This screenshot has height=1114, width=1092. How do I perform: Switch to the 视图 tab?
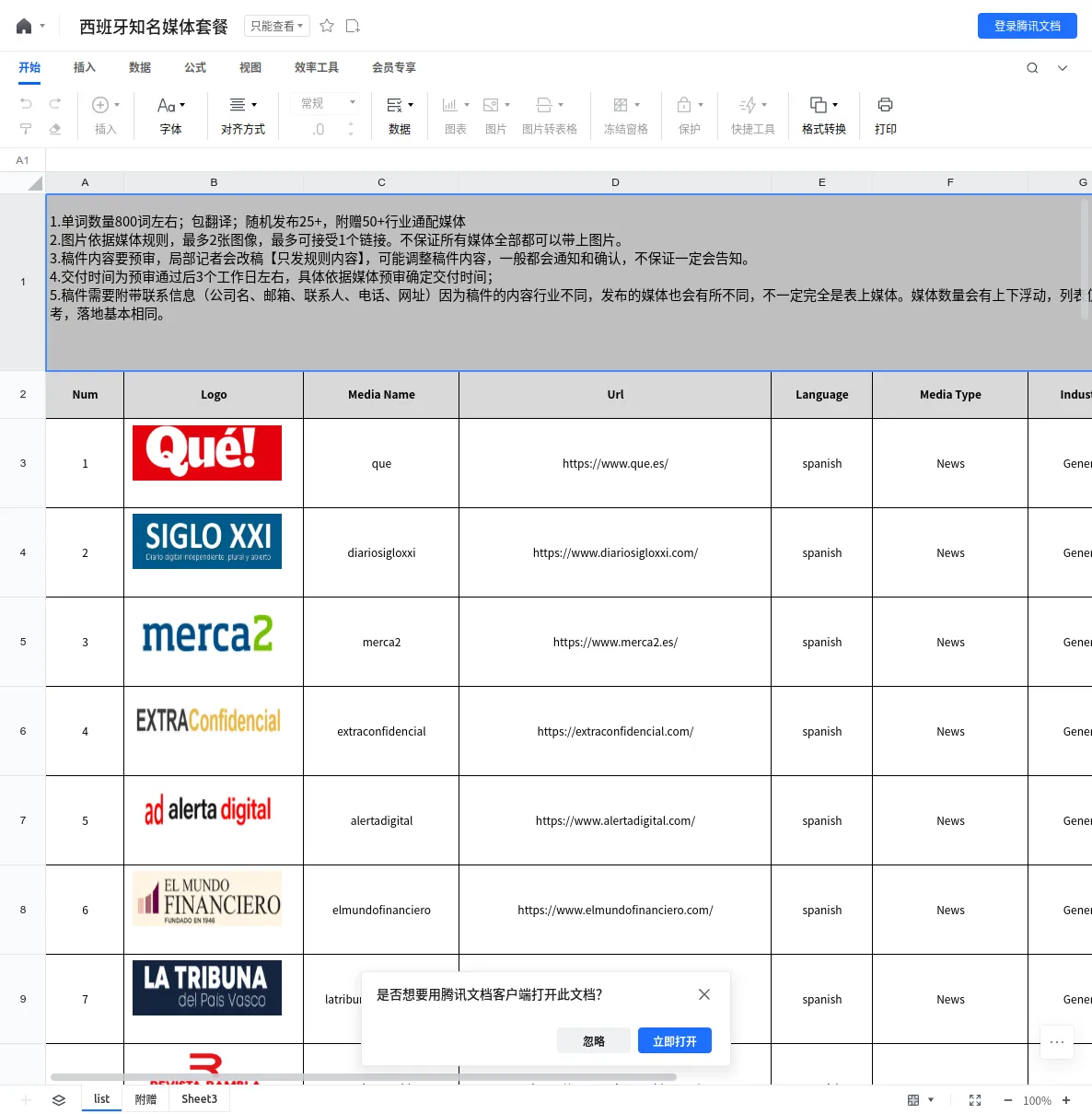tap(250, 67)
